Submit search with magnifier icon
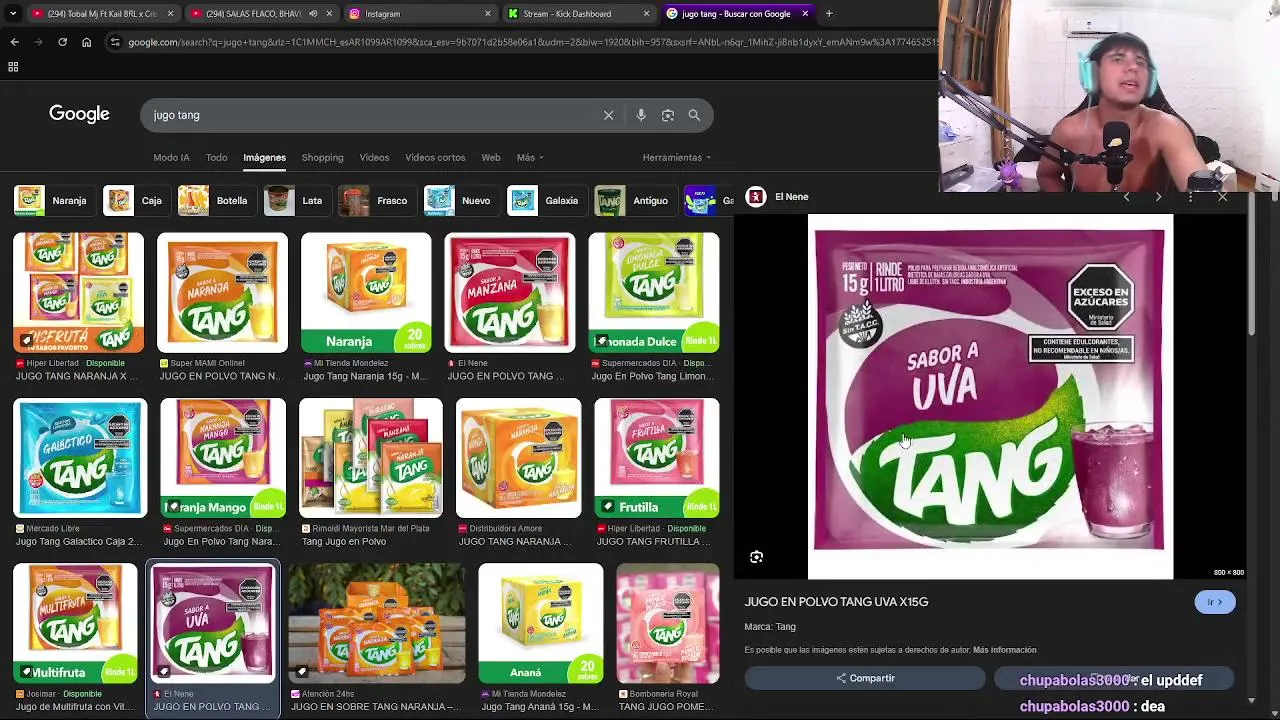 (694, 115)
